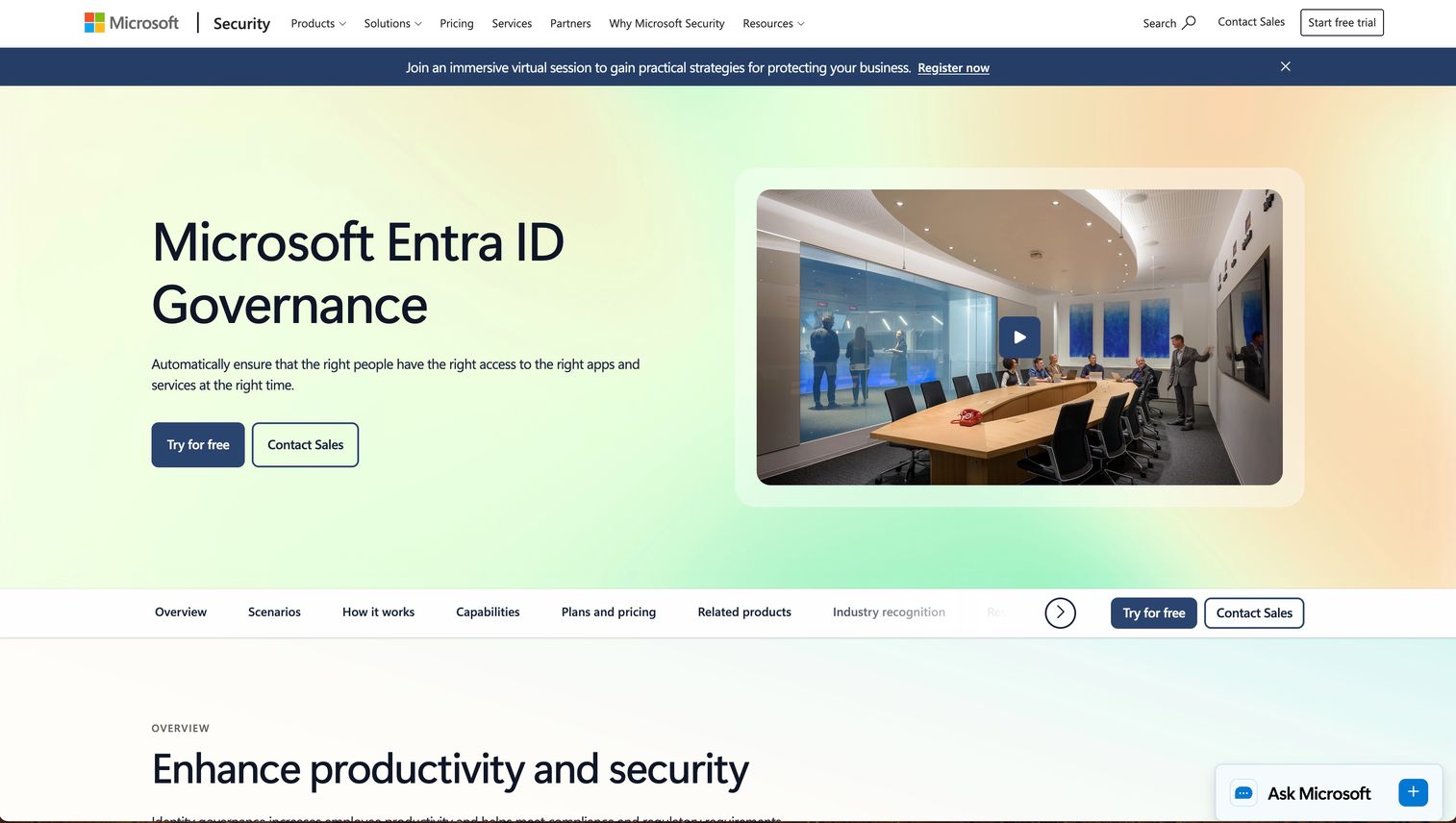This screenshot has width=1456, height=823.
Task: Click the Start free trial button
Action: (1342, 22)
